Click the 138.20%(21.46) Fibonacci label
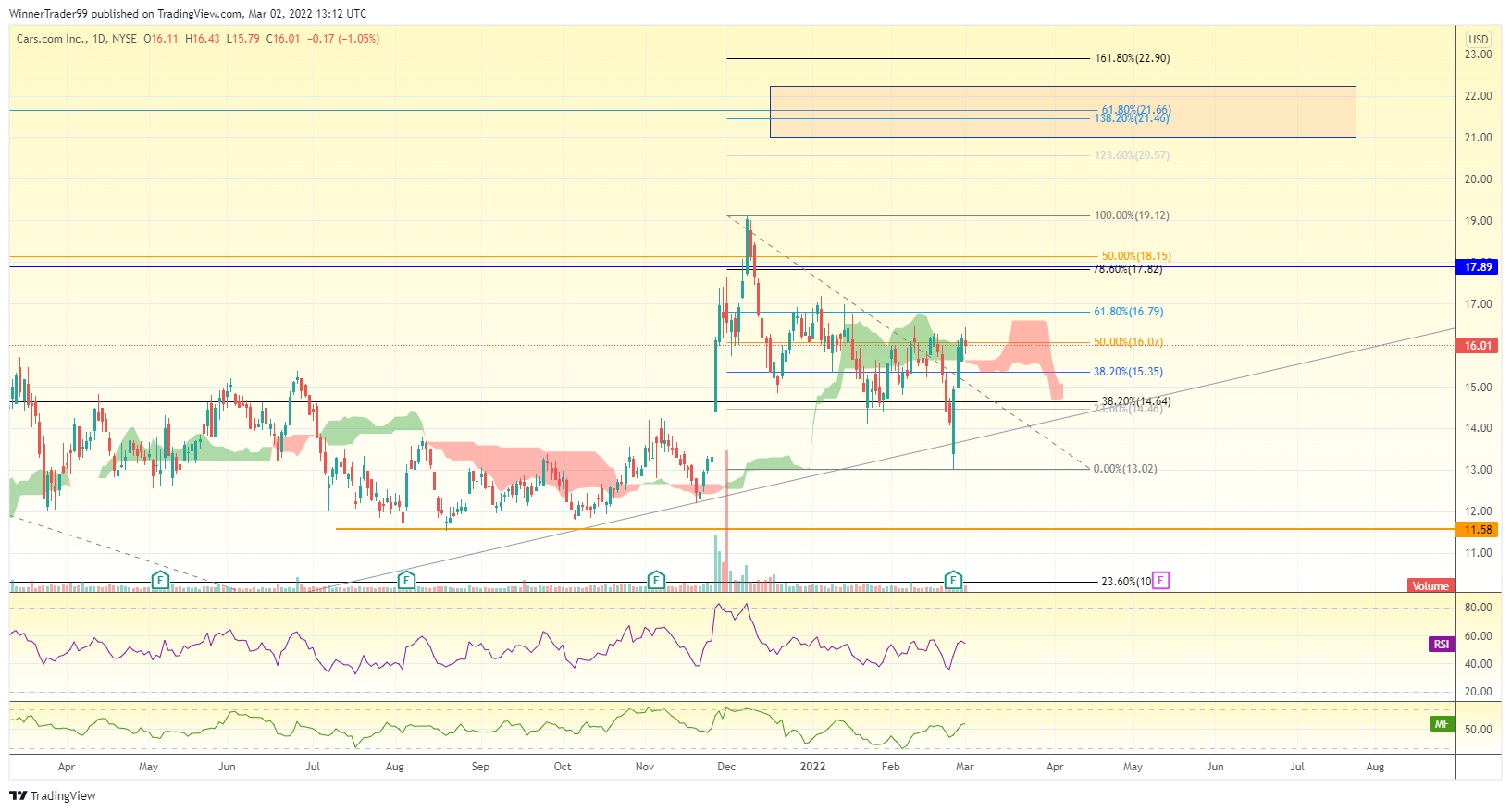 [x=1132, y=119]
